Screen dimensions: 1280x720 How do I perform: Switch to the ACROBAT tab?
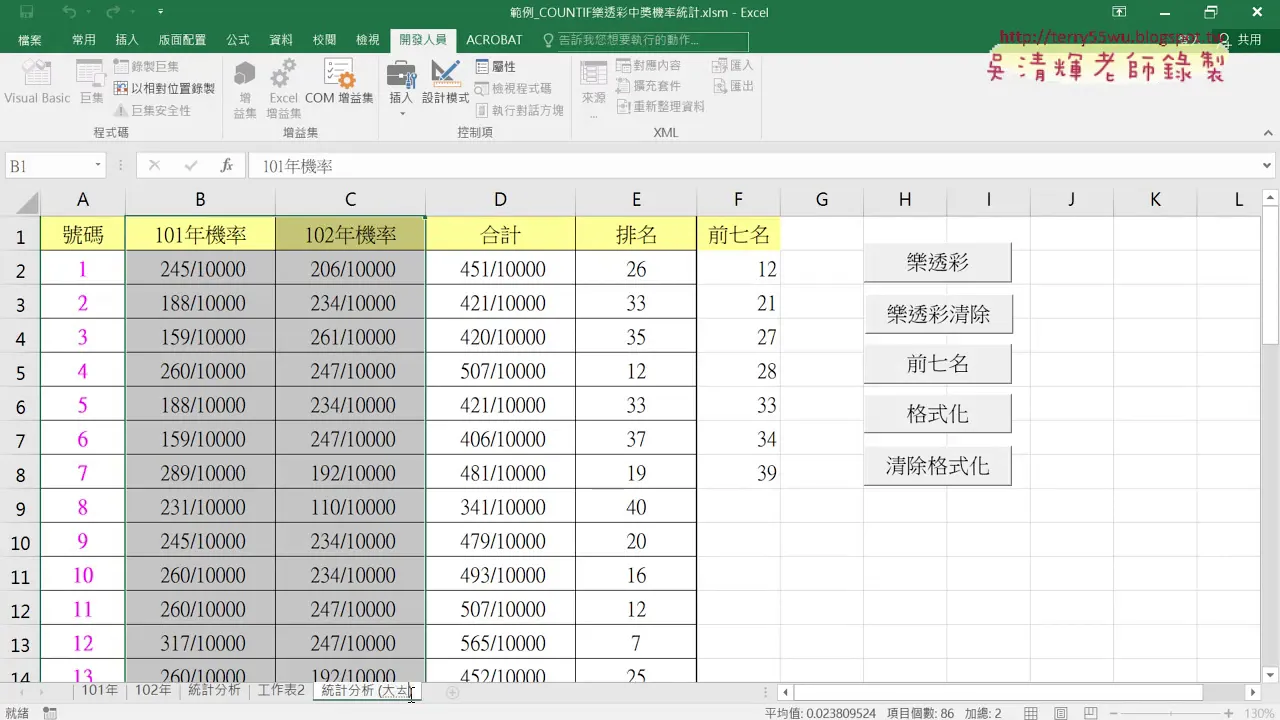click(x=494, y=40)
